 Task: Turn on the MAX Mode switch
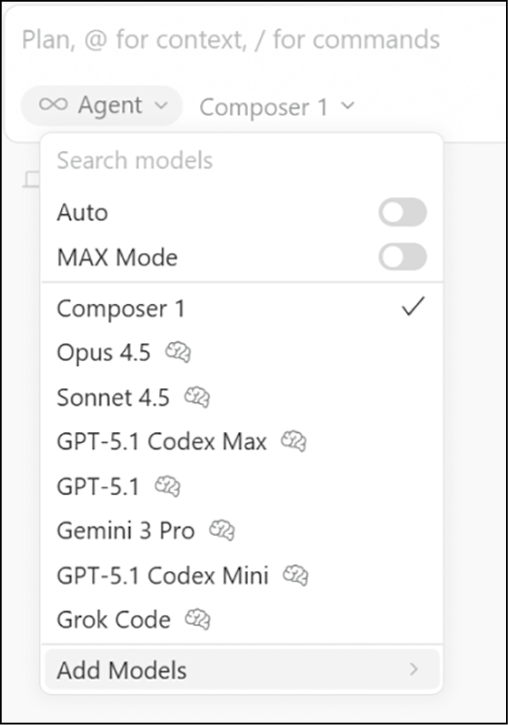[403, 257]
